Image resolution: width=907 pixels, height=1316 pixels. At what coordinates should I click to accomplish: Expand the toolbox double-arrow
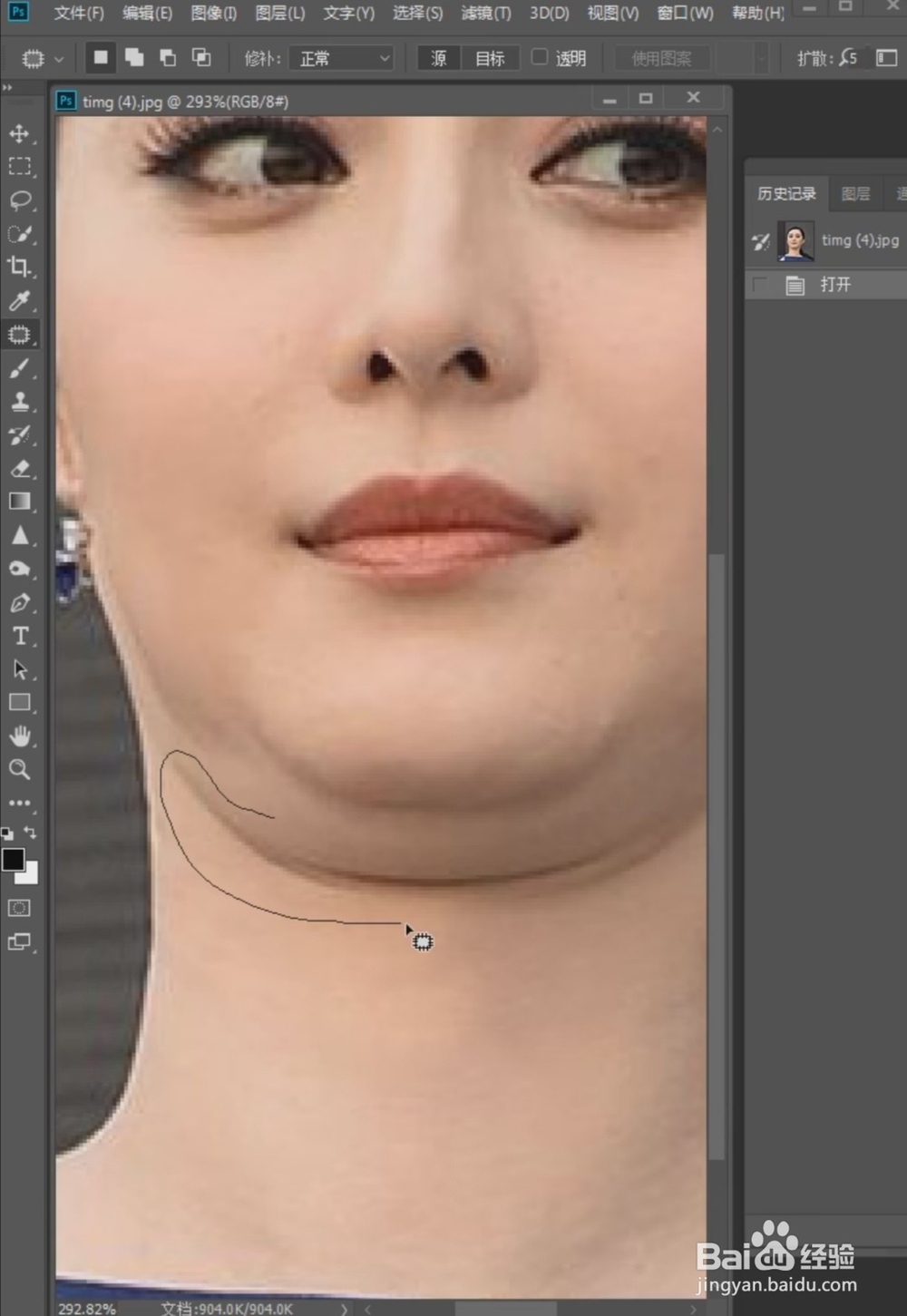(7, 89)
